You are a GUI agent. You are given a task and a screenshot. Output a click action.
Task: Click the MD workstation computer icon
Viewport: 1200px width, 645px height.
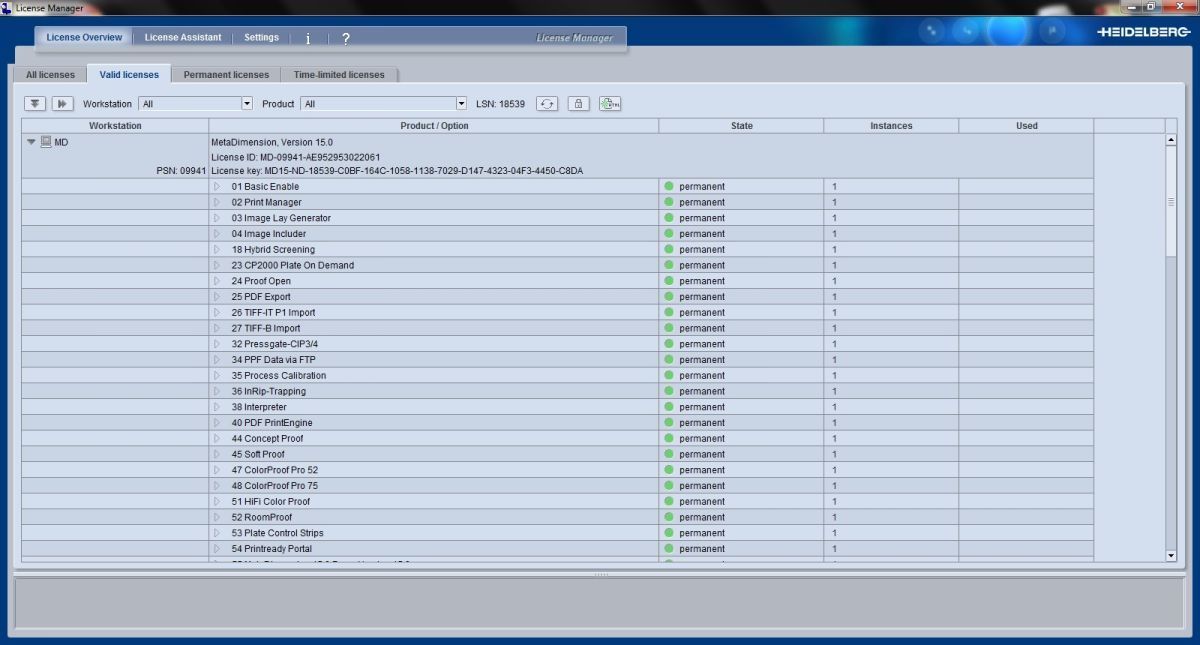pyautogui.click(x=46, y=142)
